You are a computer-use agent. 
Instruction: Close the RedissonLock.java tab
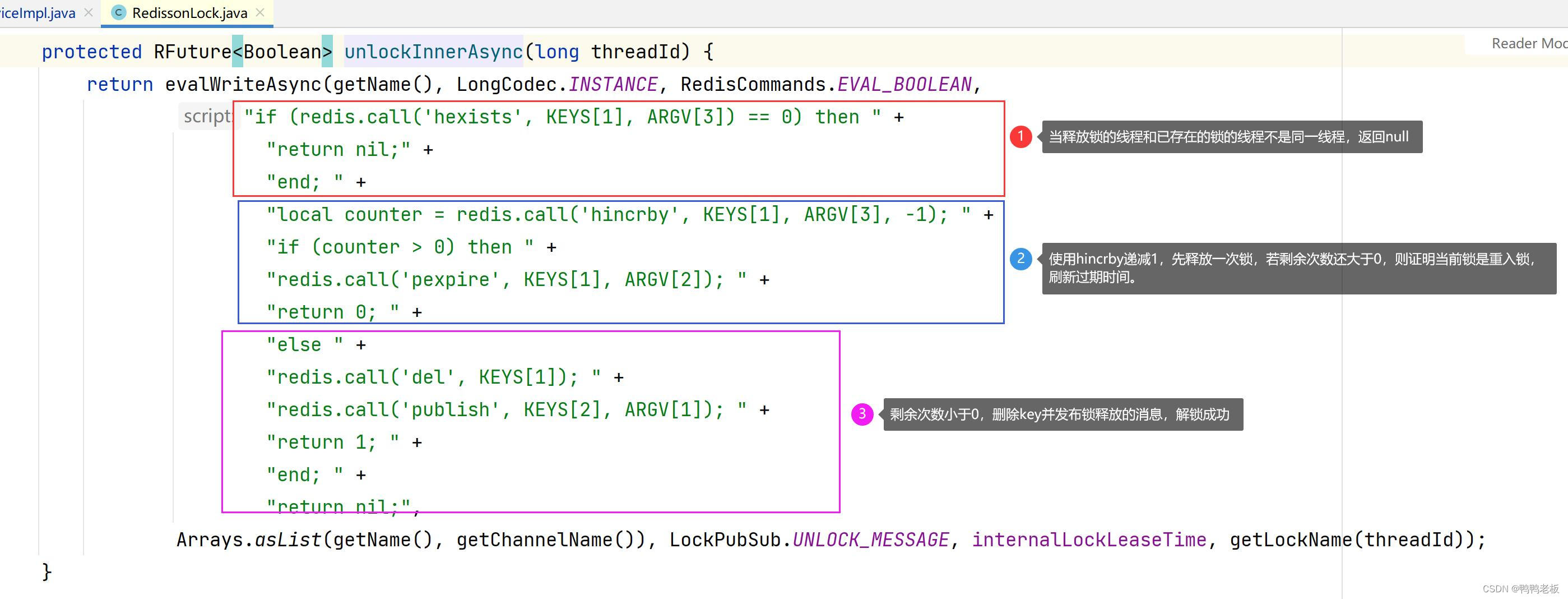click(x=261, y=12)
